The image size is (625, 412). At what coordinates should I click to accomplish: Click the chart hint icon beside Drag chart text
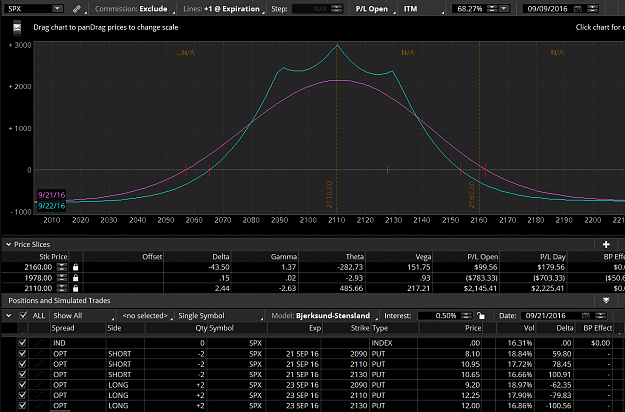(x=17, y=27)
